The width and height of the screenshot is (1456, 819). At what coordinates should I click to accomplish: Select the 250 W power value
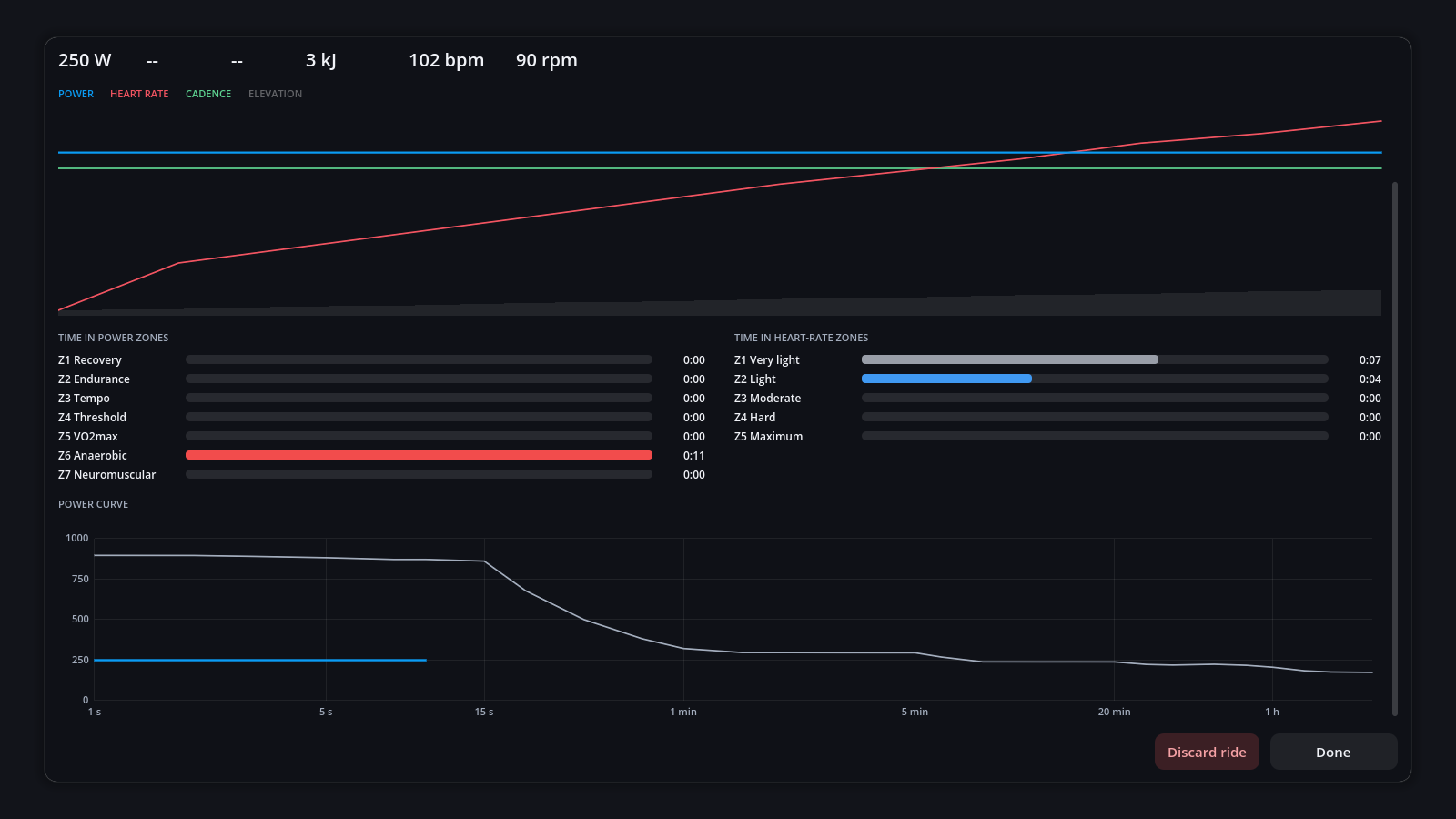point(85,60)
